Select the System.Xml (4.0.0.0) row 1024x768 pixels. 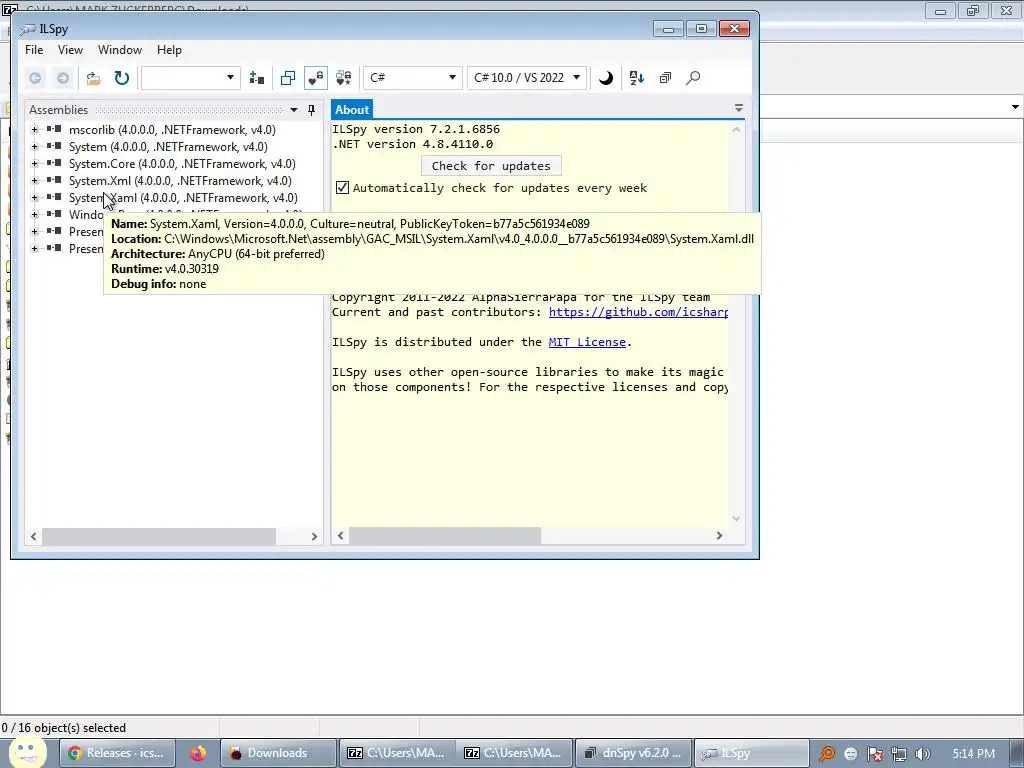[180, 181]
